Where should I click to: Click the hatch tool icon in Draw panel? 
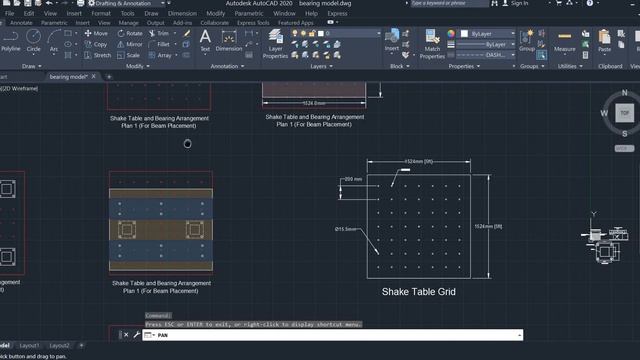tap(68, 55)
